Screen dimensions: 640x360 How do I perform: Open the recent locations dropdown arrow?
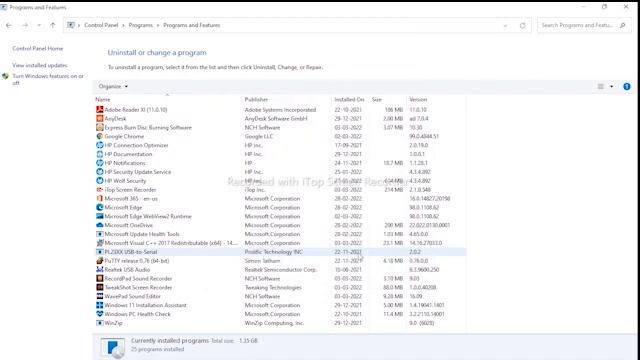pyautogui.click(x=39, y=25)
